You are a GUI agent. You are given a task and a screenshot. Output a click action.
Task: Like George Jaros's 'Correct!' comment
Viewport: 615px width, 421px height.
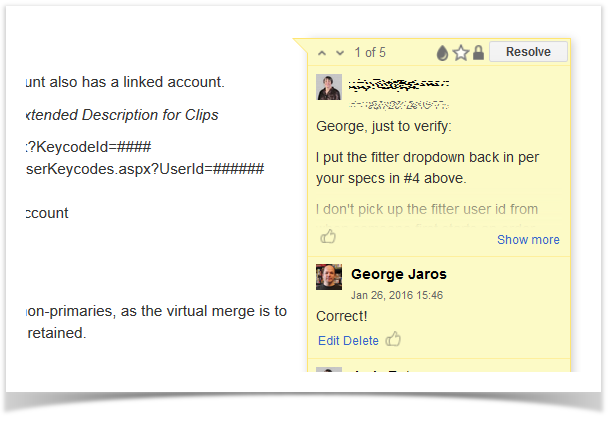pos(393,339)
